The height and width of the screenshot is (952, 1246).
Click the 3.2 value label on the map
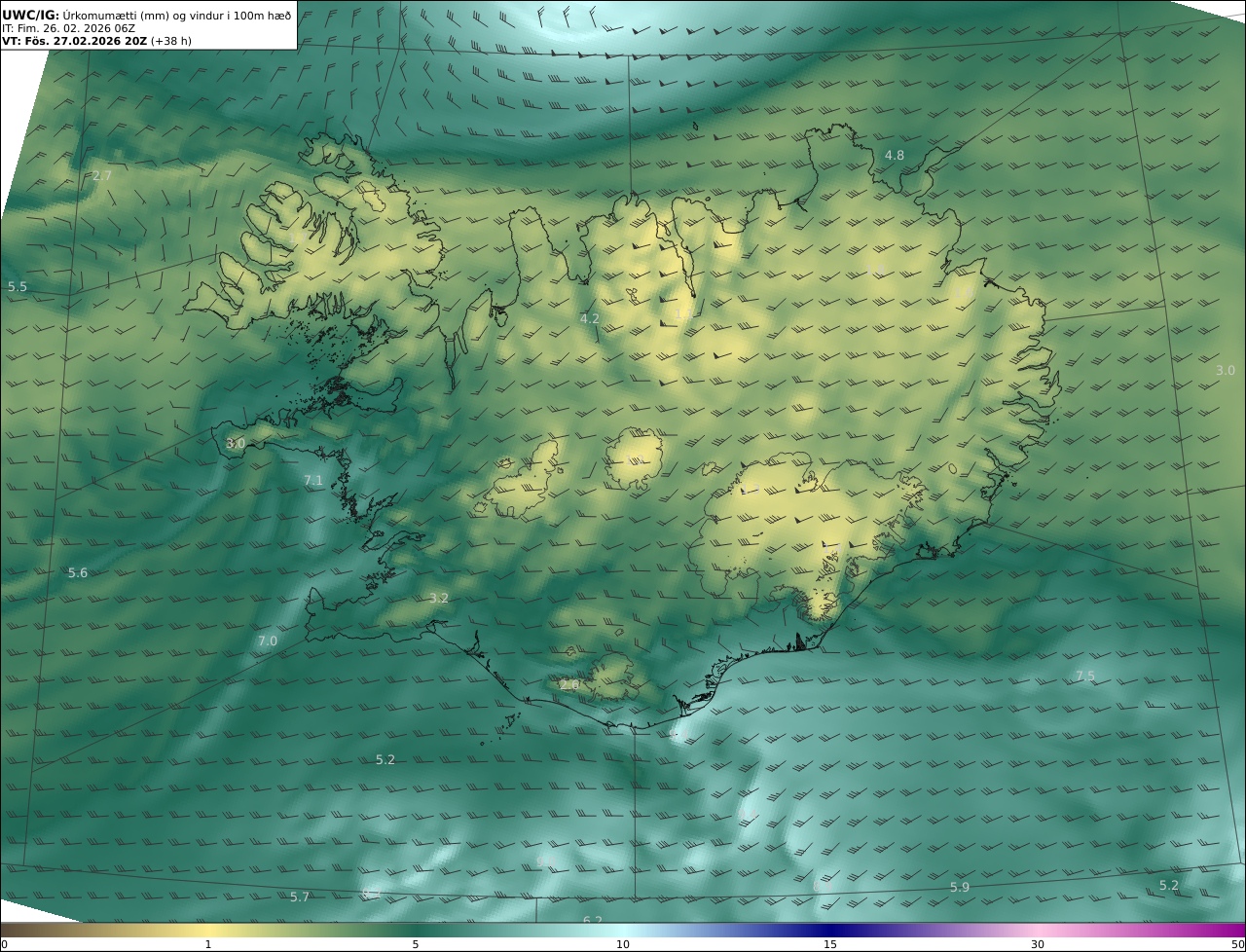tap(439, 599)
